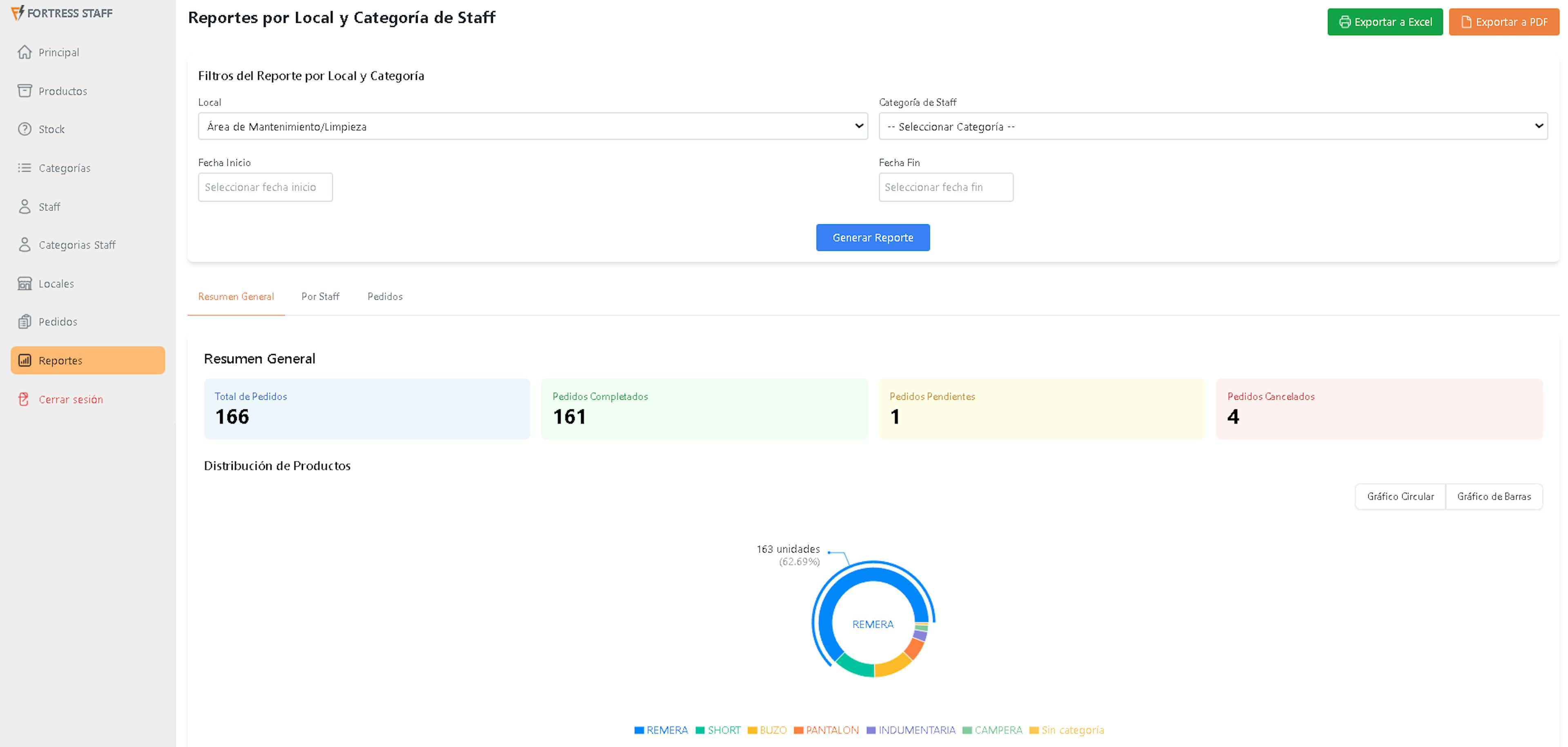Switch chart to Gráfico Circular
This screenshot has height=747, width=1568.
click(1400, 497)
